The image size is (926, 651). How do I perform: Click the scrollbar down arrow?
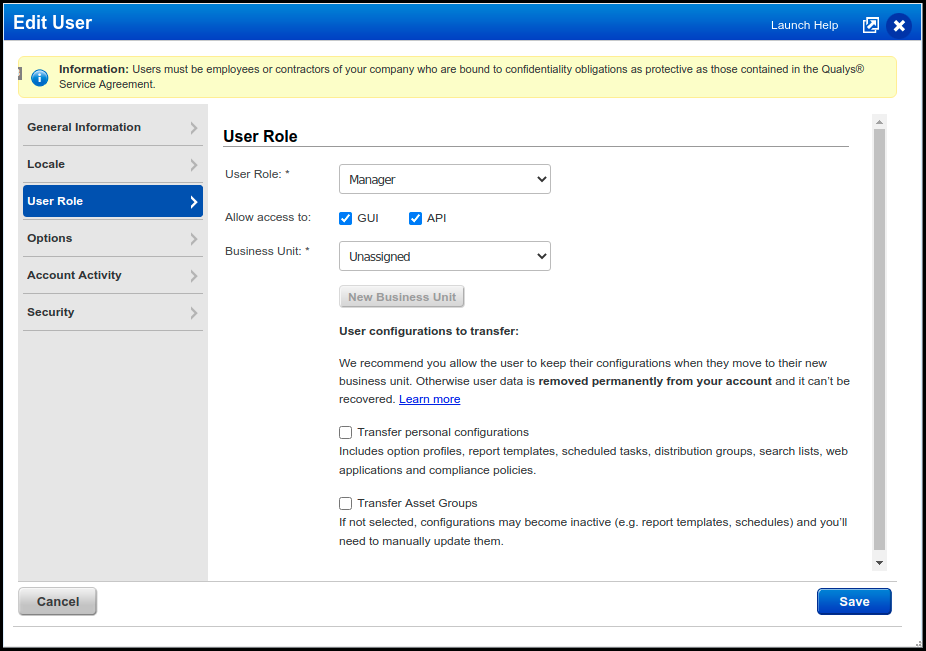click(879, 560)
